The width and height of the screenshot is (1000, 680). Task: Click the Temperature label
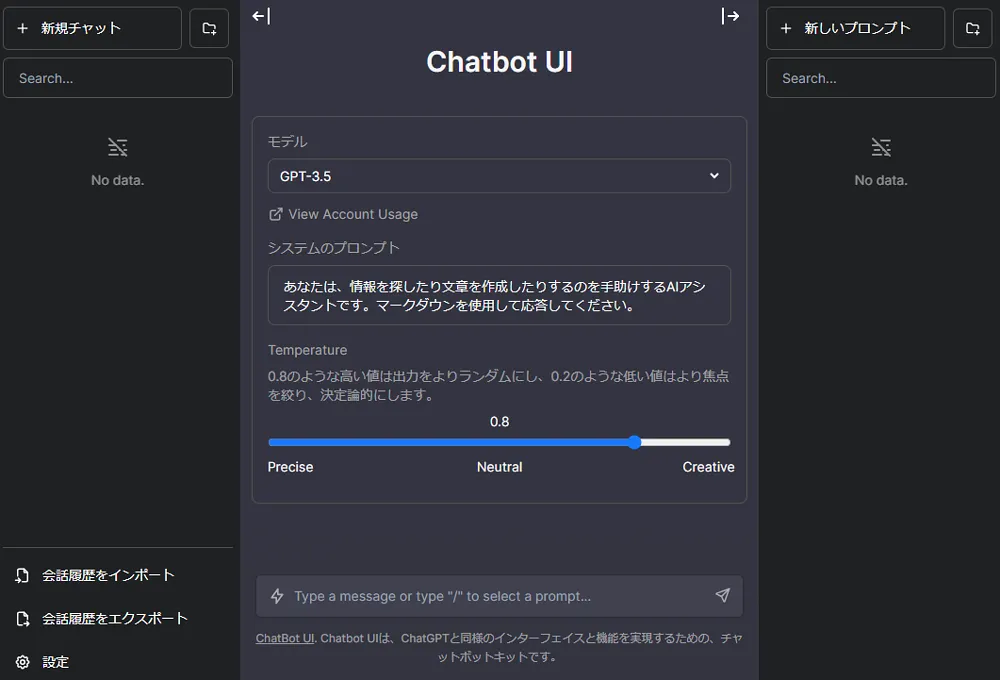[x=307, y=350]
